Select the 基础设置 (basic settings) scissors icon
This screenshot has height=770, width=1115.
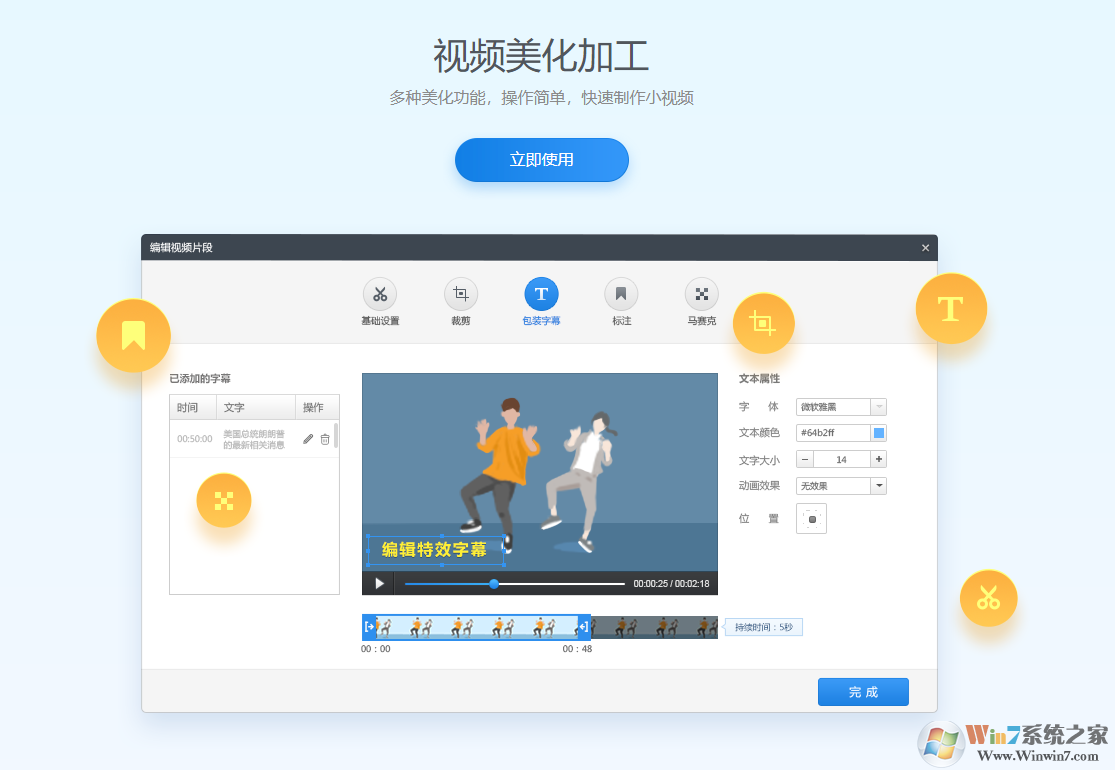coord(380,294)
